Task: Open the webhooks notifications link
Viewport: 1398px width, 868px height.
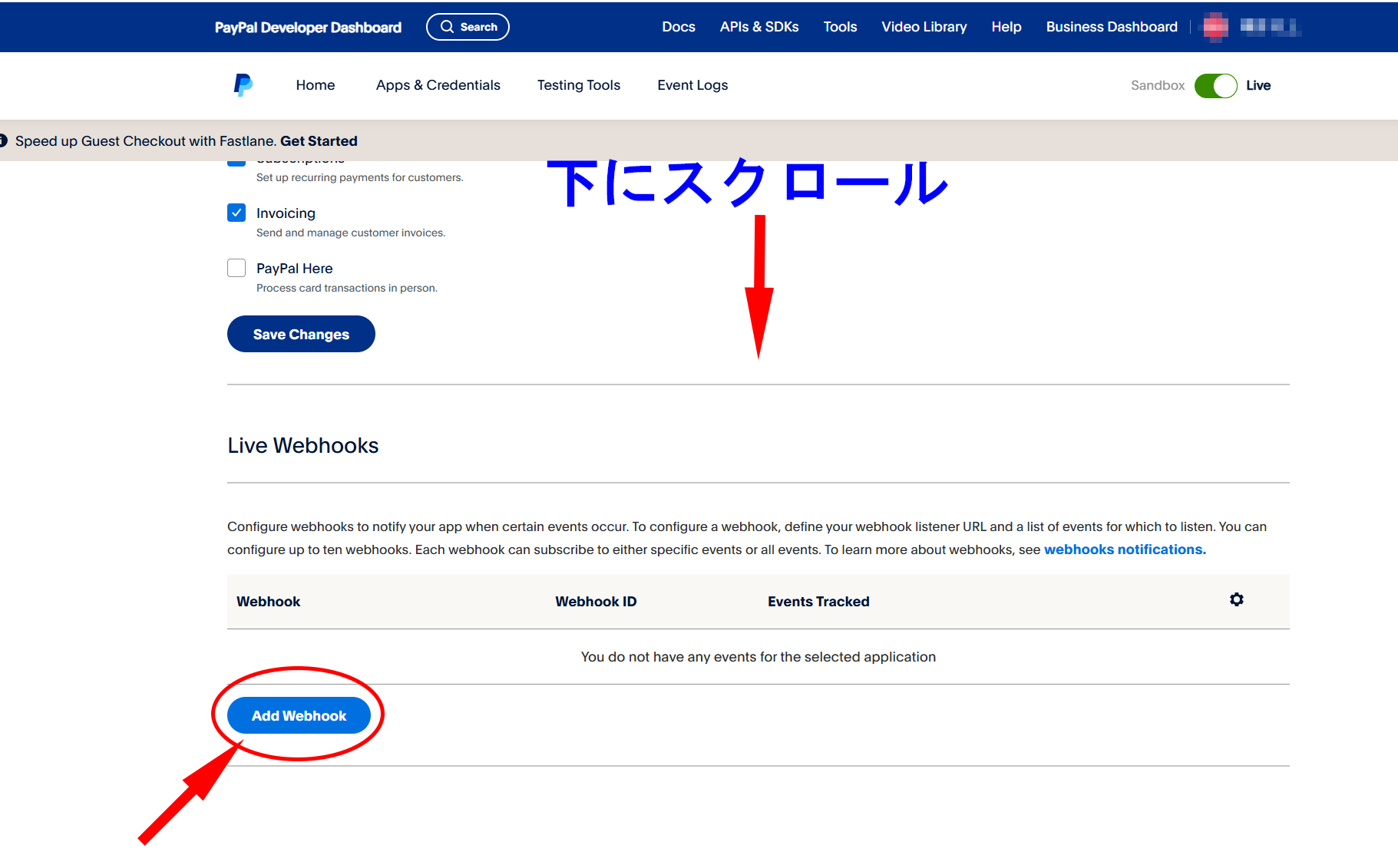Action: tap(1125, 550)
